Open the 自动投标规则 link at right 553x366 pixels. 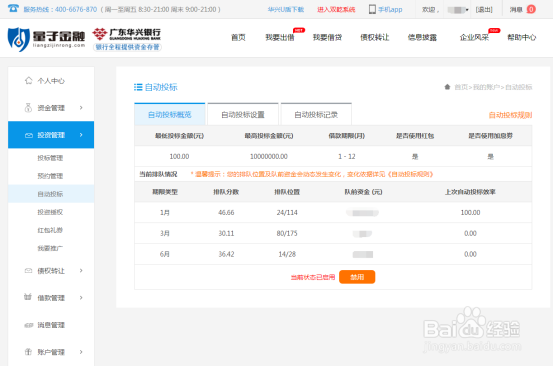tap(510, 115)
